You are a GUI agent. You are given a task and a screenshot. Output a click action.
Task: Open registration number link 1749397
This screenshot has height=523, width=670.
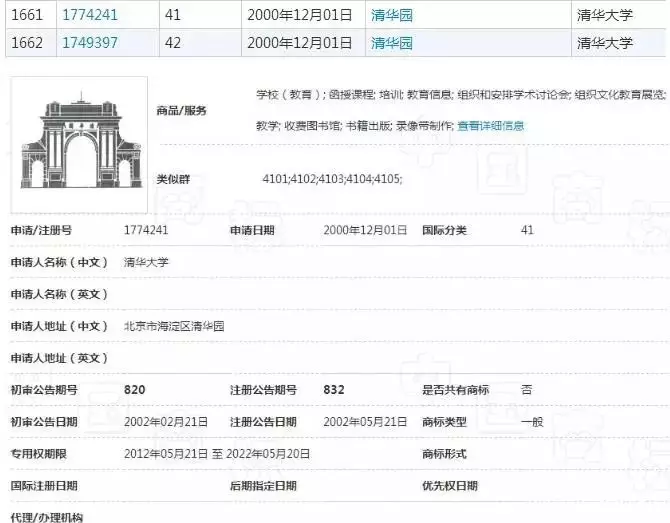coord(90,43)
